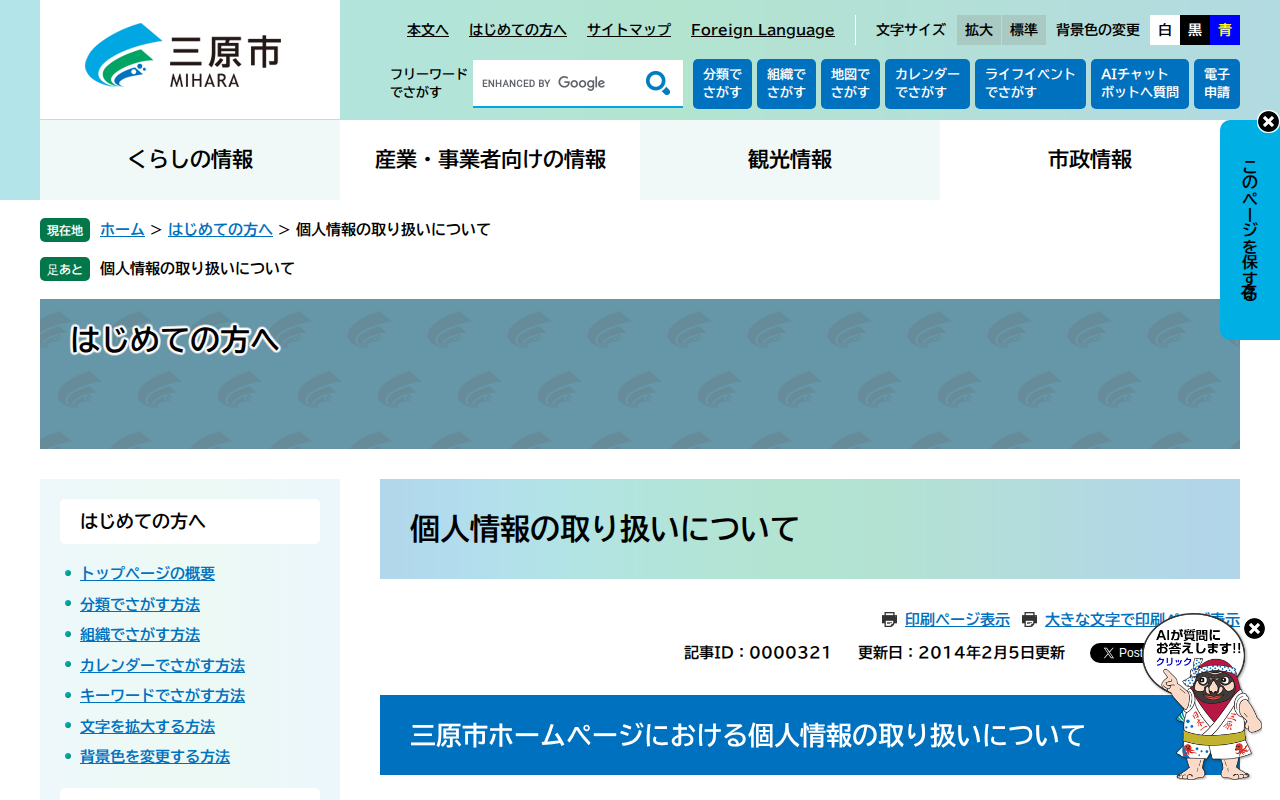Click the 足あと history label
The image size is (1280, 800).
(x=65, y=269)
